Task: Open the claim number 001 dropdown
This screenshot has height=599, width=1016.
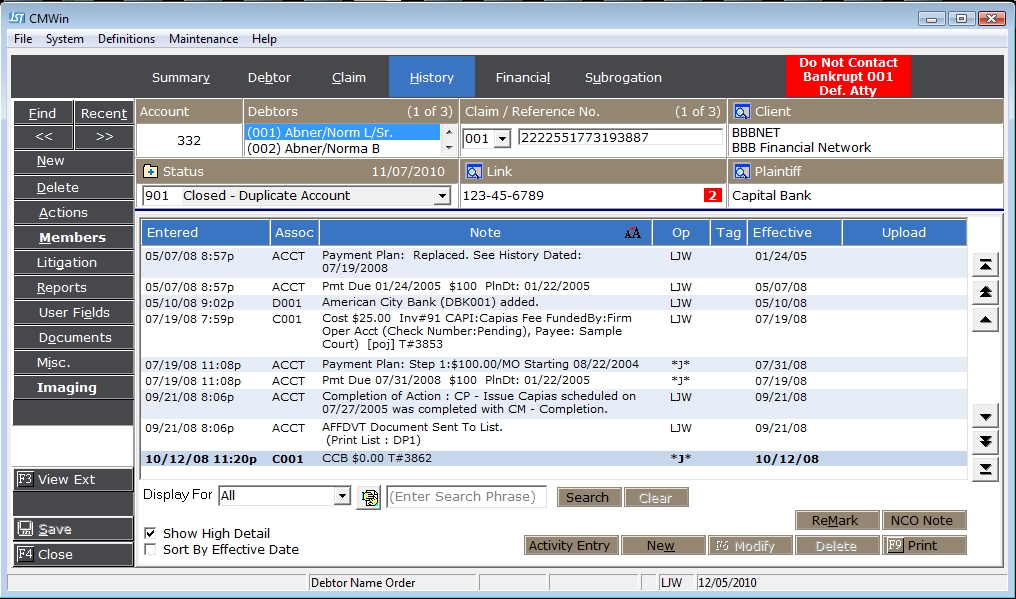Action: click(502, 138)
